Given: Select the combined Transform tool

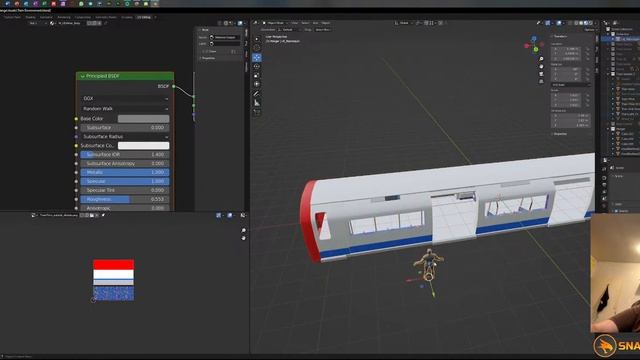Looking at the screenshot, I should tap(257, 84).
